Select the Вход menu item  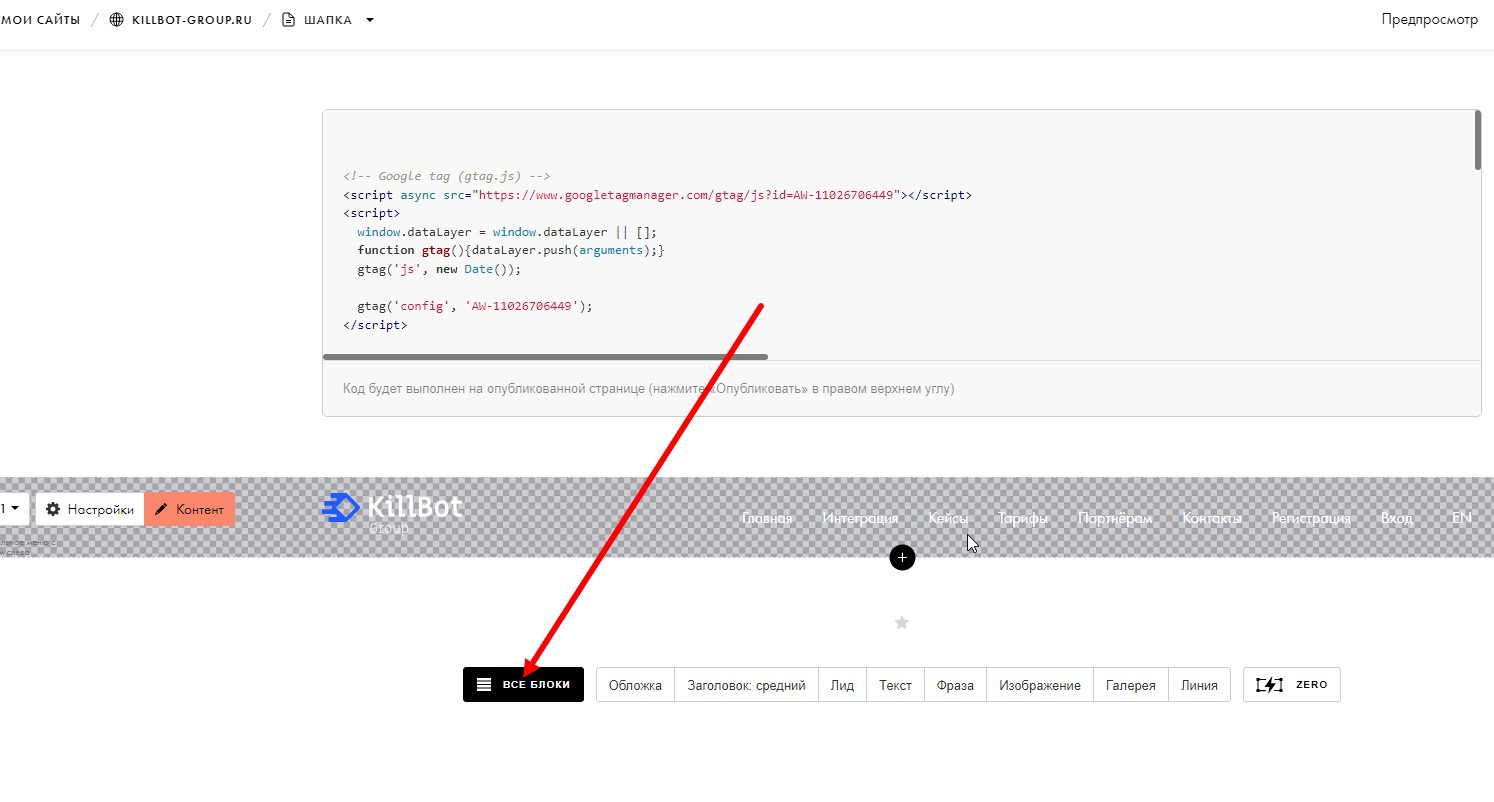[x=1397, y=518]
